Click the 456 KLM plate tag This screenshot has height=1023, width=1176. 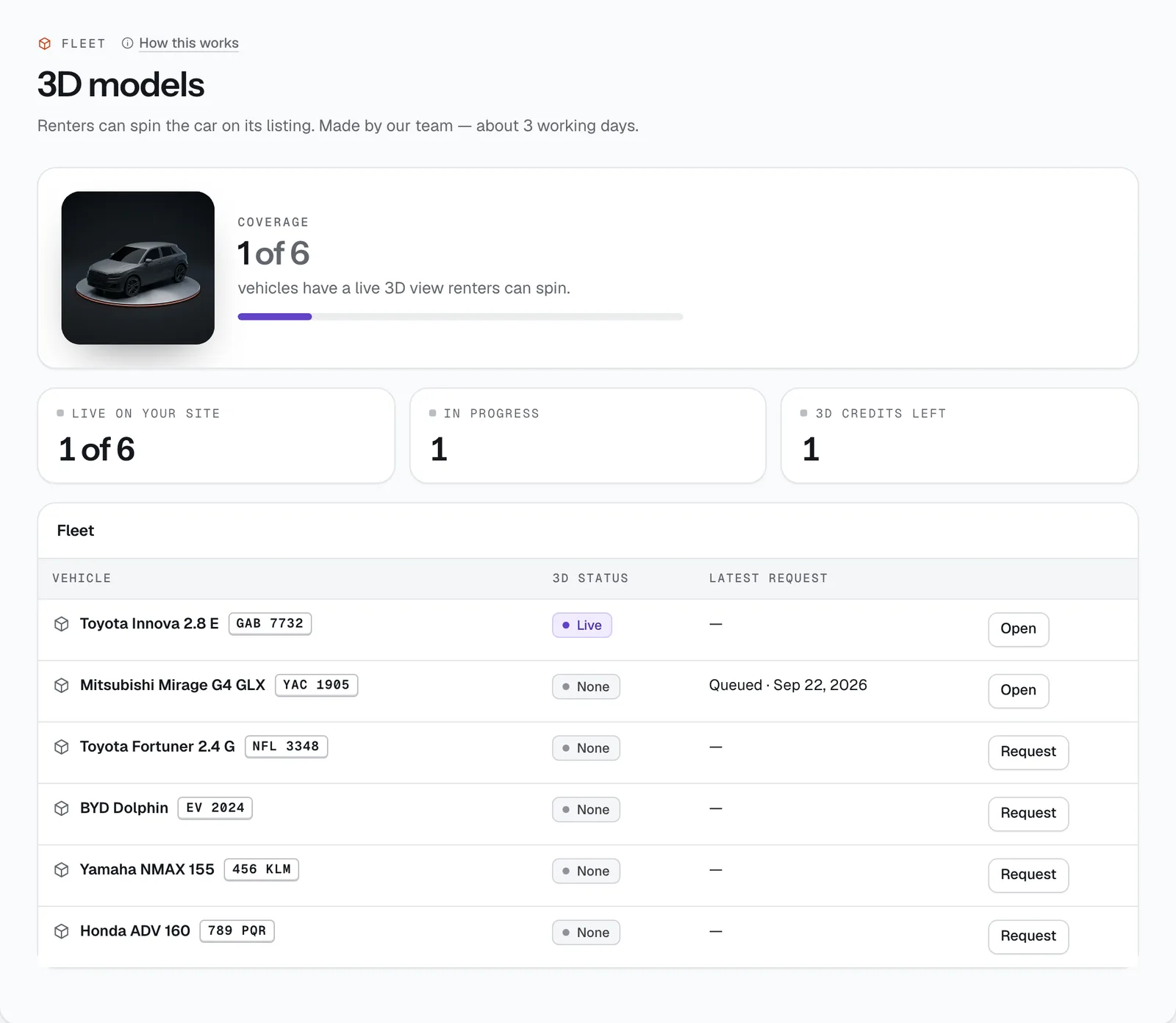pyautogui.click(x=262, y=869)
